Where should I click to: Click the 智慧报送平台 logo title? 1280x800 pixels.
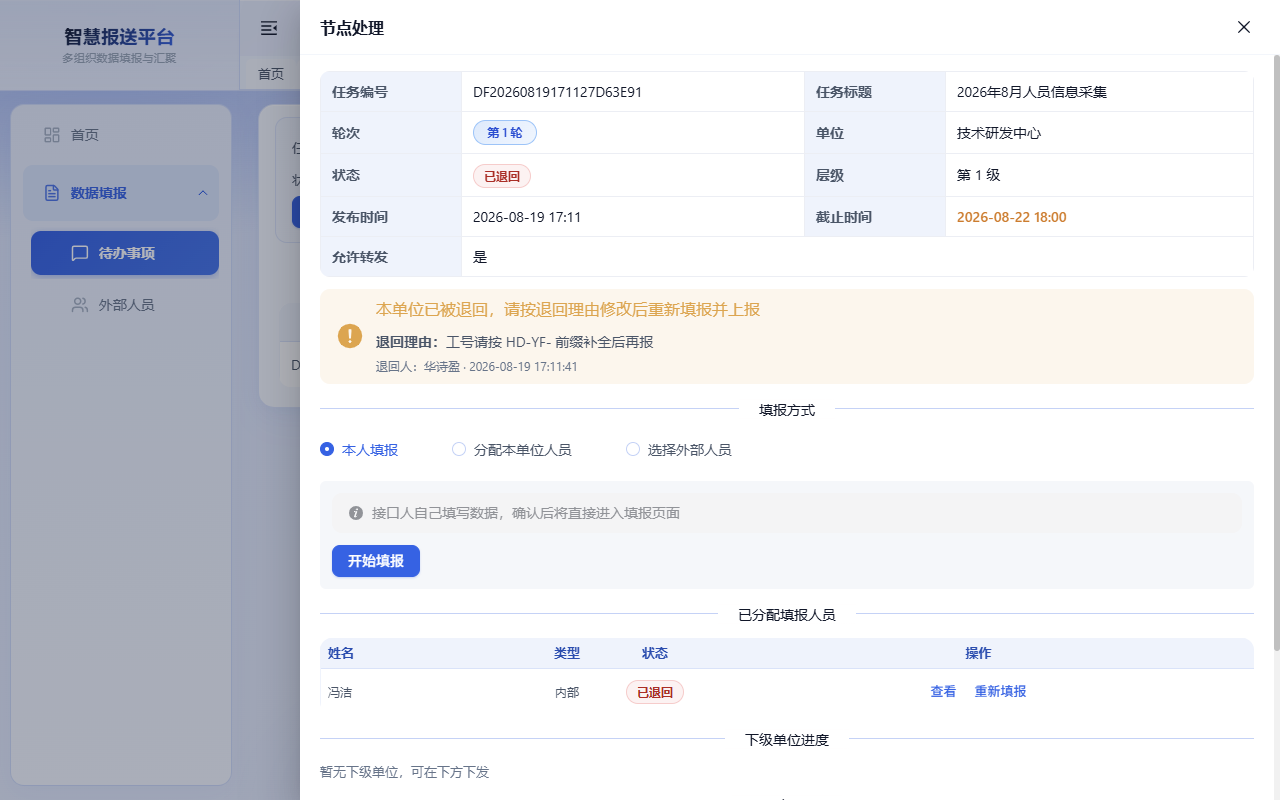tap(120, 37)
